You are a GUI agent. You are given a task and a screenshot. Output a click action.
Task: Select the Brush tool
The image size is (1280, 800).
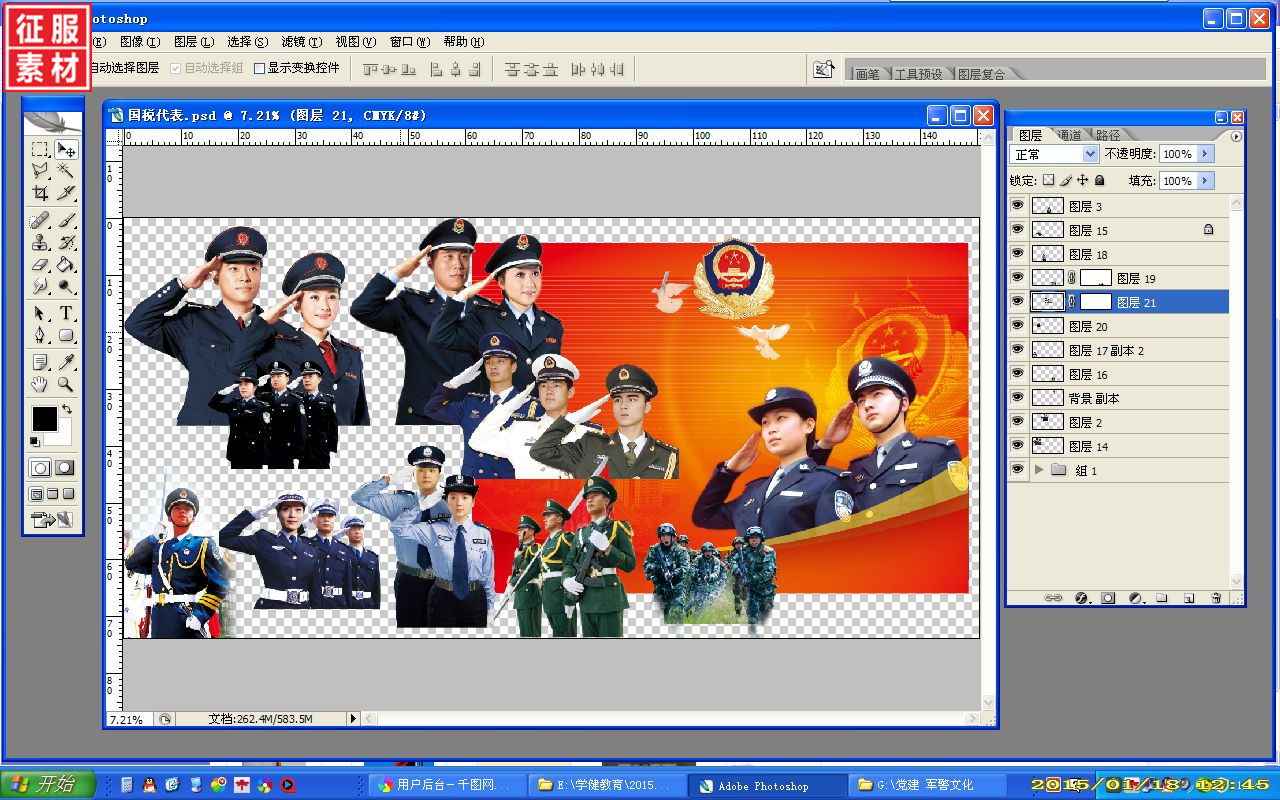pyautogui.click(x=66, y=220)
